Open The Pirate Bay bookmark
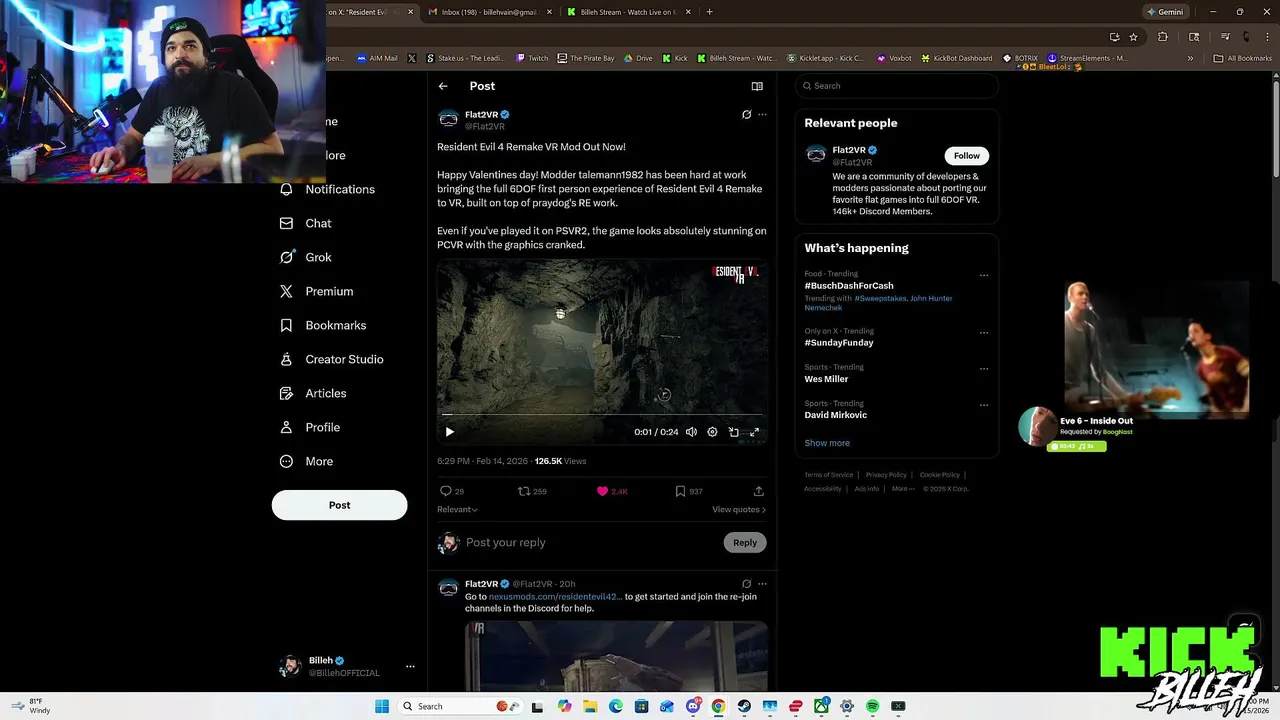 click(x=586, y=58)
